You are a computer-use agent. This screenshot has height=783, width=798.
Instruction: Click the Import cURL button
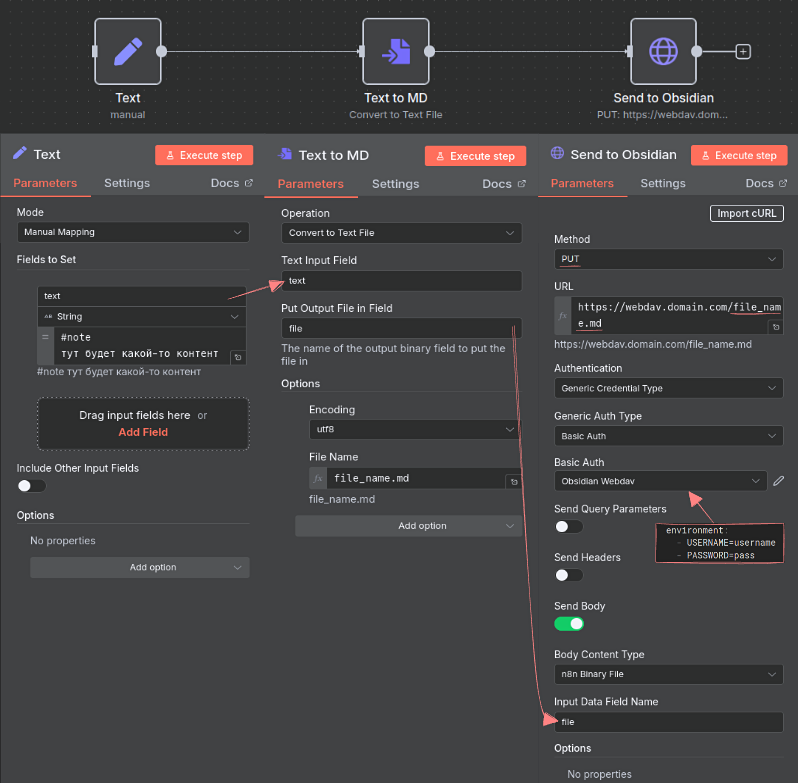(x=746, y=213)
